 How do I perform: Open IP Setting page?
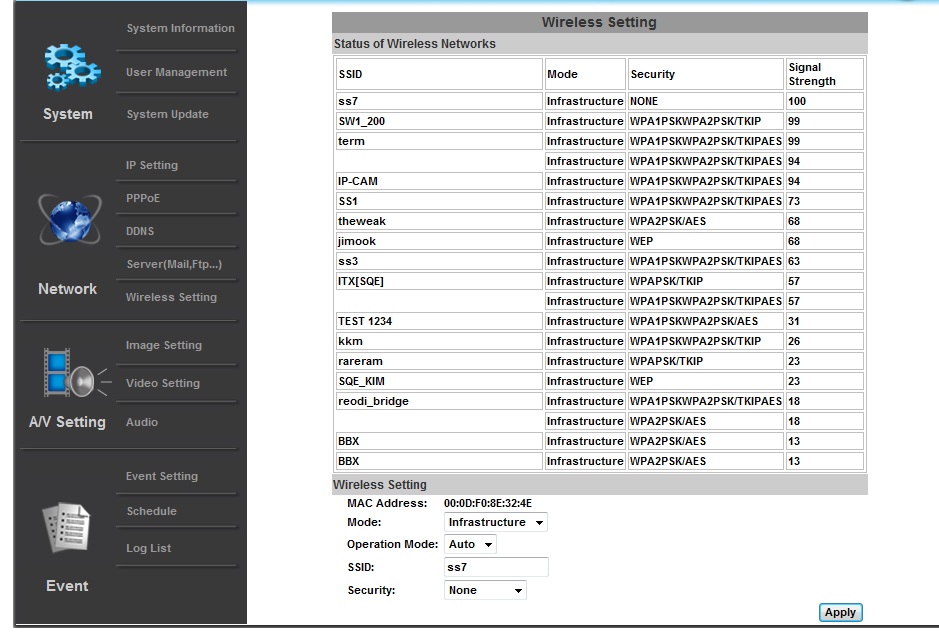coord(152,165)
